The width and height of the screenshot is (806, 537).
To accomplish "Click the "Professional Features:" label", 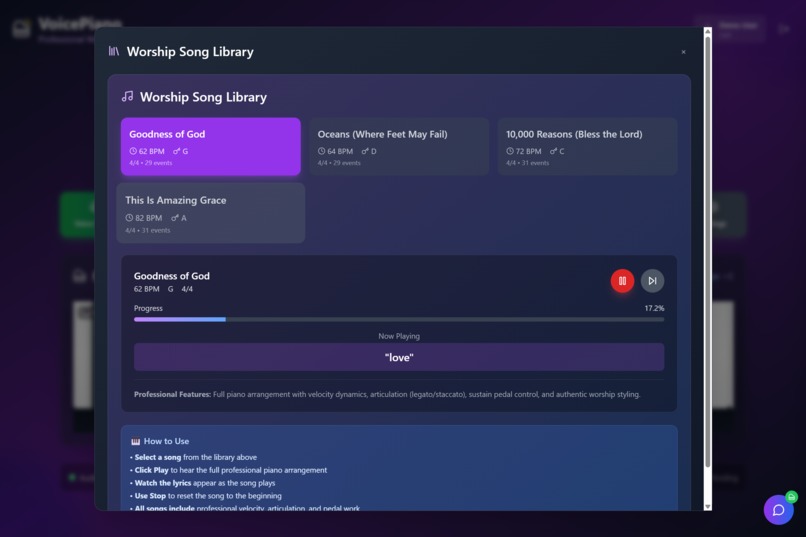I will [172, 395].
